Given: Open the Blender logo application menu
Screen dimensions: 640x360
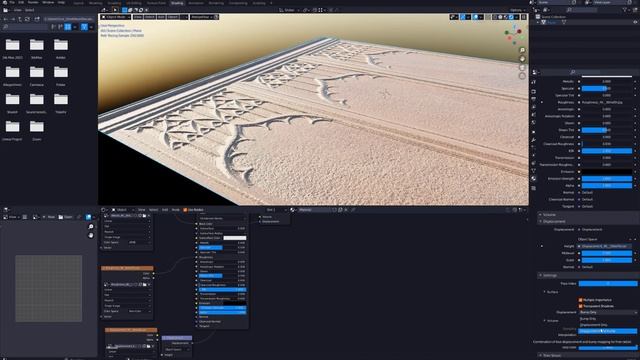Looking at the screenshot, I should [x=4, y=2].
